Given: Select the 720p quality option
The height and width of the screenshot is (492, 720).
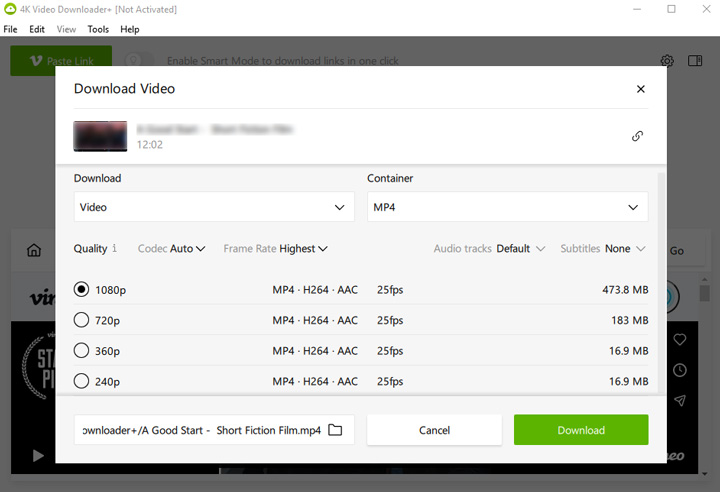Looking at the screenshot, I should (81, 320).
